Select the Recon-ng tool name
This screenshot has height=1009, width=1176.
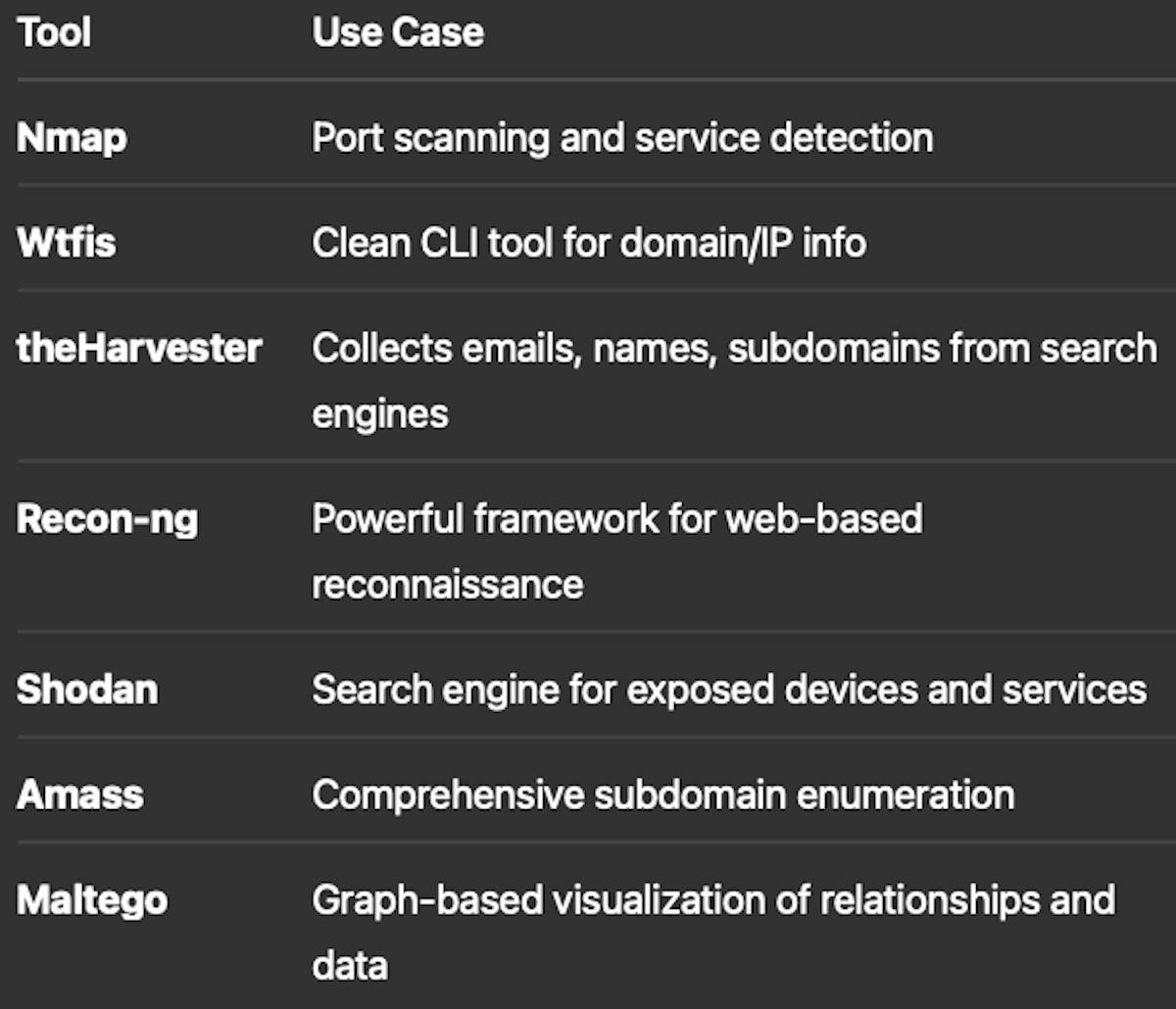107,518
